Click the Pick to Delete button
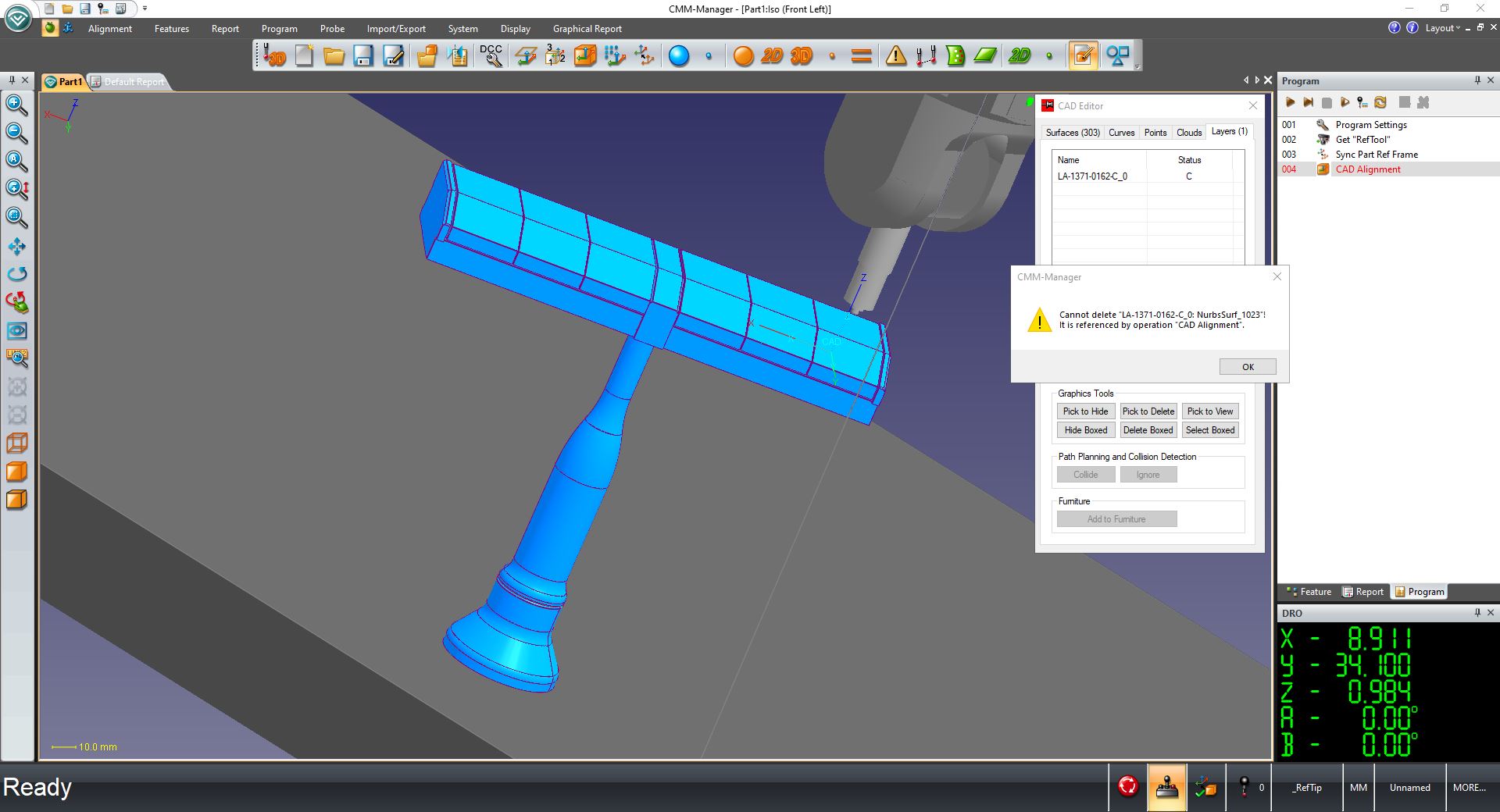This screenshot has height=812, width=1500. (1148, 411)
